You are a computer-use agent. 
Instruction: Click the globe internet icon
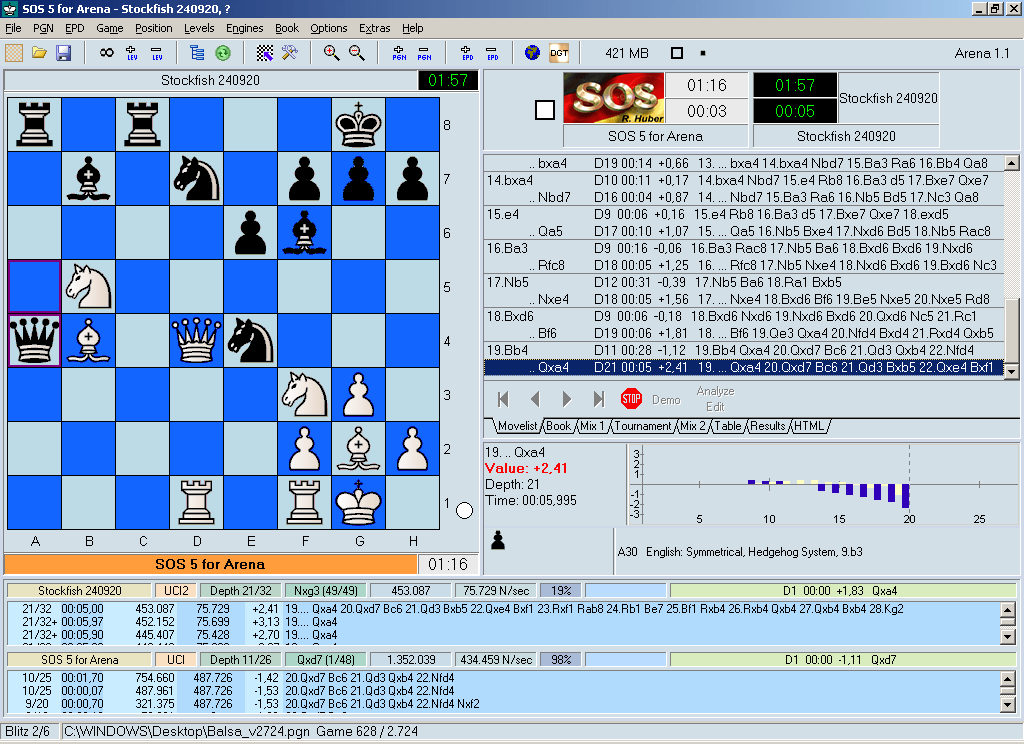tap(532, 53)
